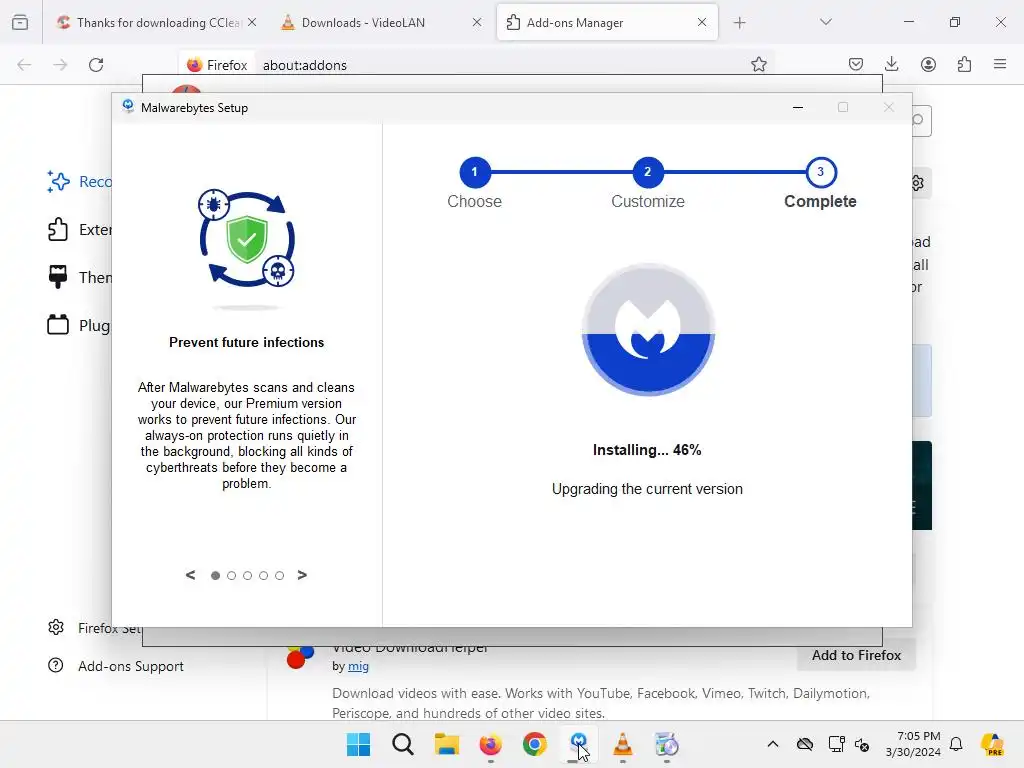Viewport: 1024px width, 768px height.
Task: Bookmark this page with the star
Action: pos(758,65)
